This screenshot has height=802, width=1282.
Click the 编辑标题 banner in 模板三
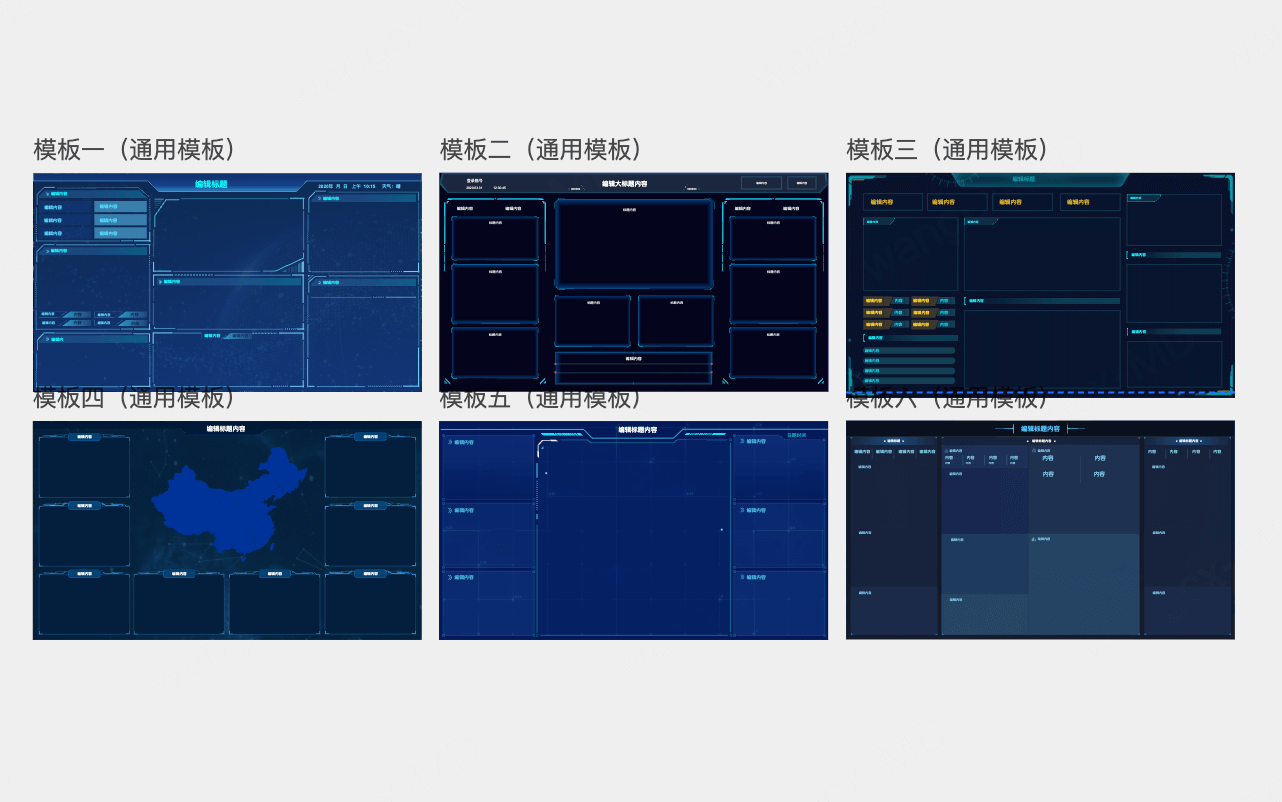coord(1023,179)
